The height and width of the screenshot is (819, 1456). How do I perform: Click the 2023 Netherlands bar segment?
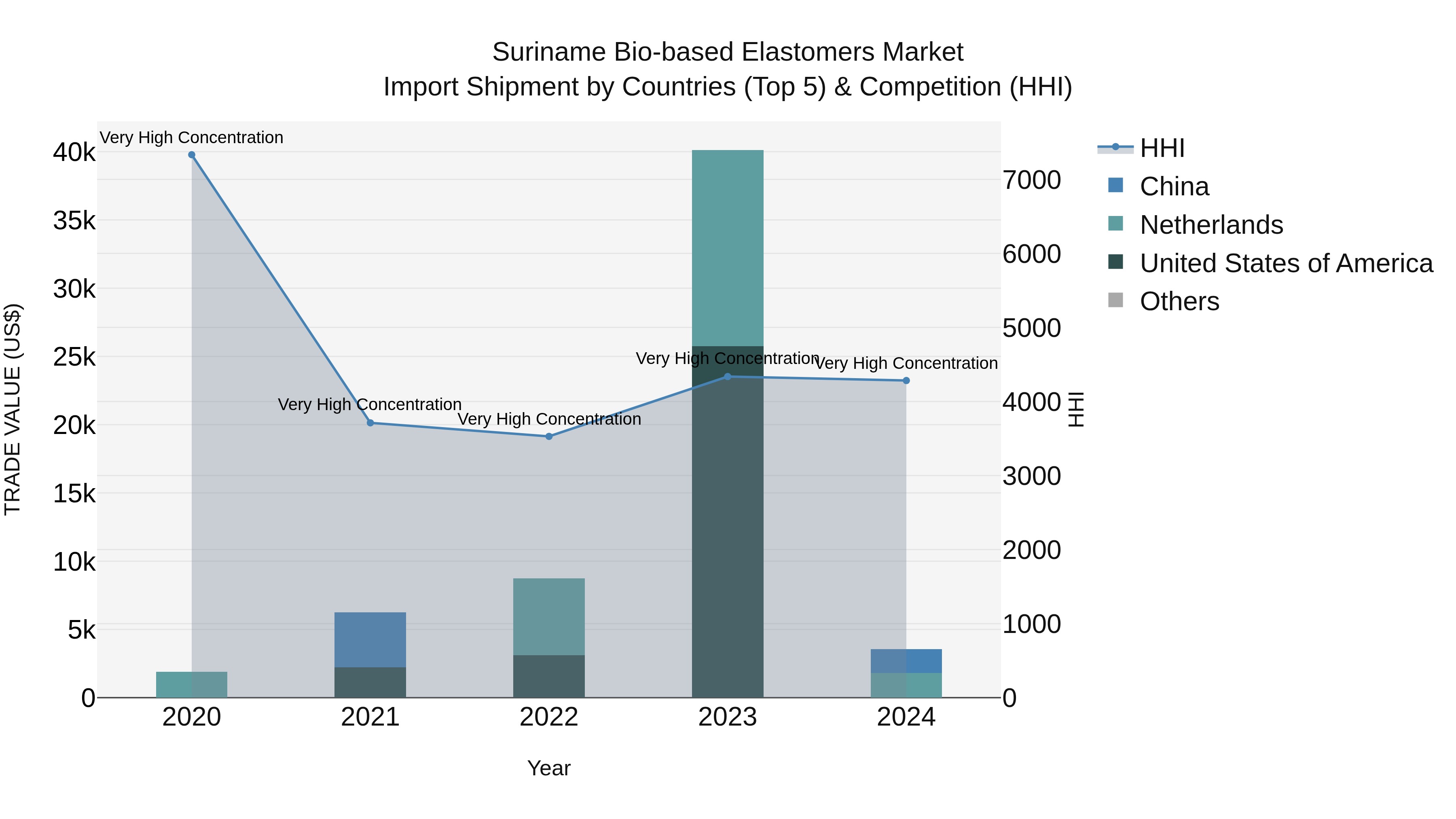728,248
